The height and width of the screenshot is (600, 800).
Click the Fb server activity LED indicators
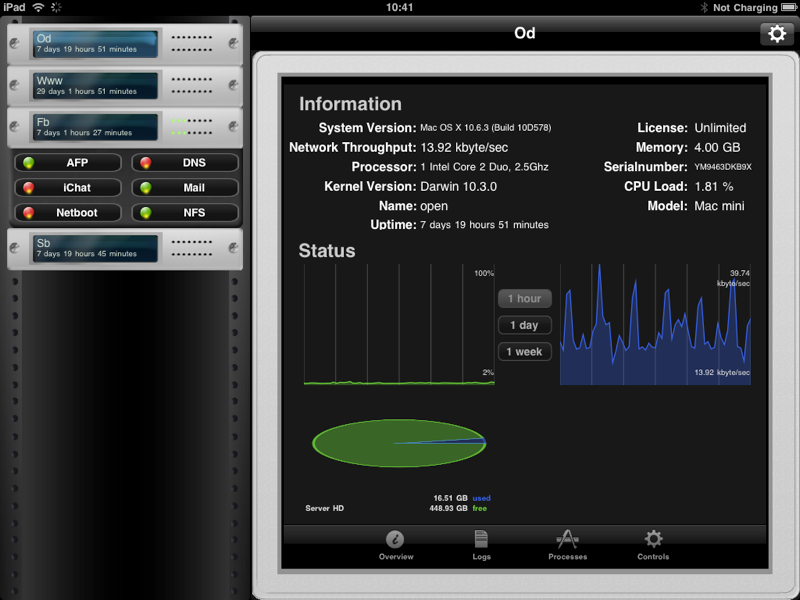[x=192, y=127]
